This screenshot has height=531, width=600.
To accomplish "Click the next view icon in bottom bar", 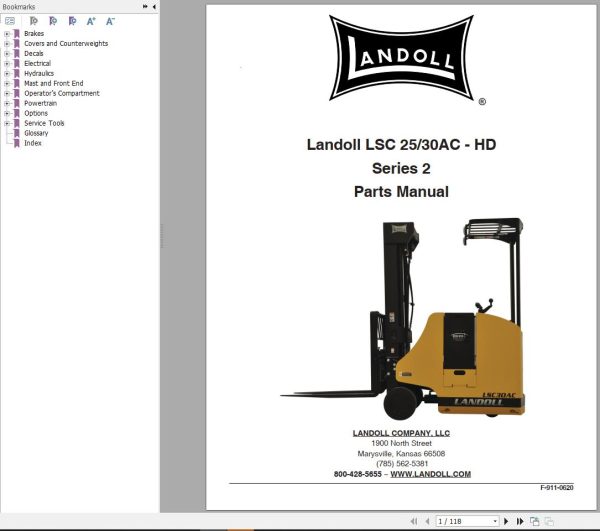I will pyautogui.click(x=549, y=521).
